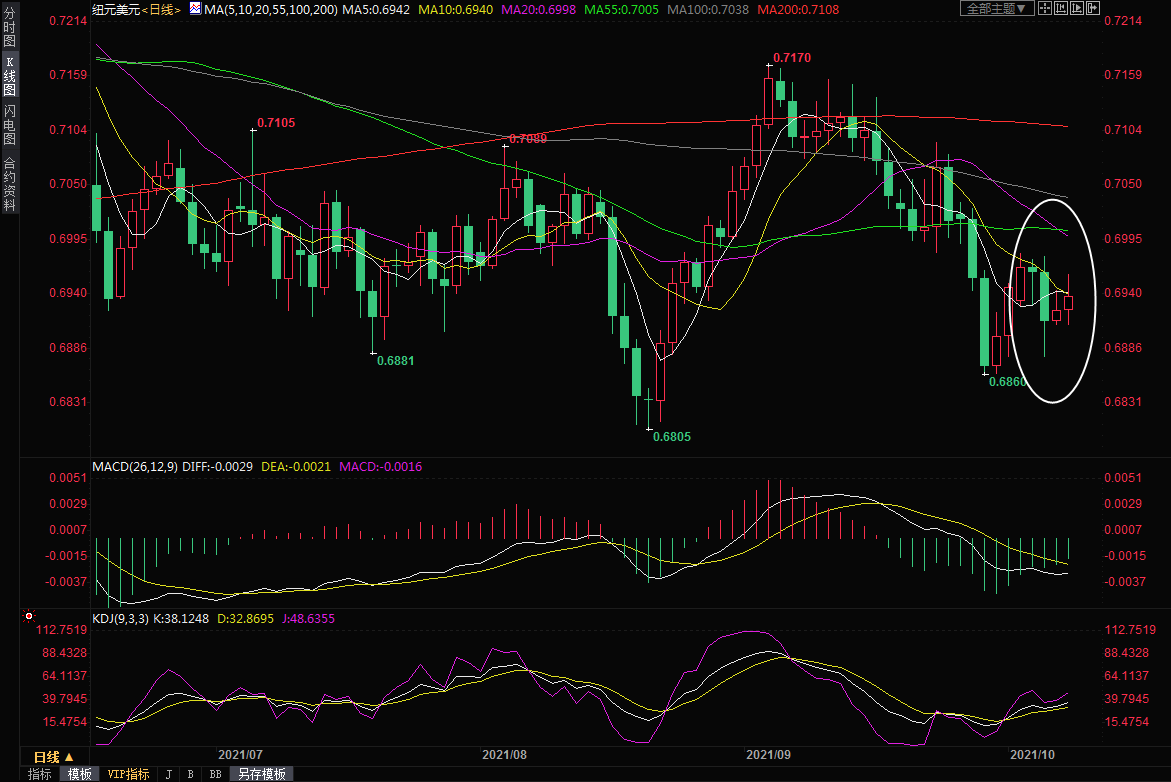Open the <日线> period menu in title
This screenshot has height=782, width=1171.
(x=162, y=9)
